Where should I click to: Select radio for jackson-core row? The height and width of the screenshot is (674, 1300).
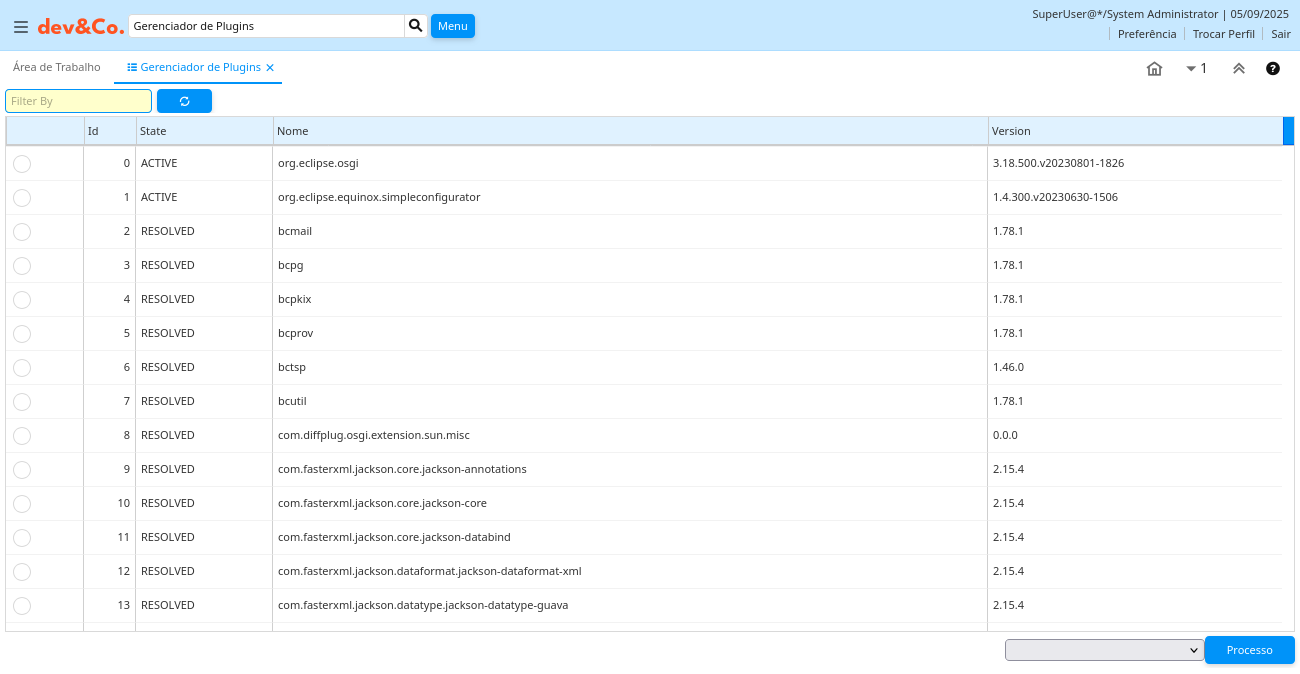click(x=22, y=504)
